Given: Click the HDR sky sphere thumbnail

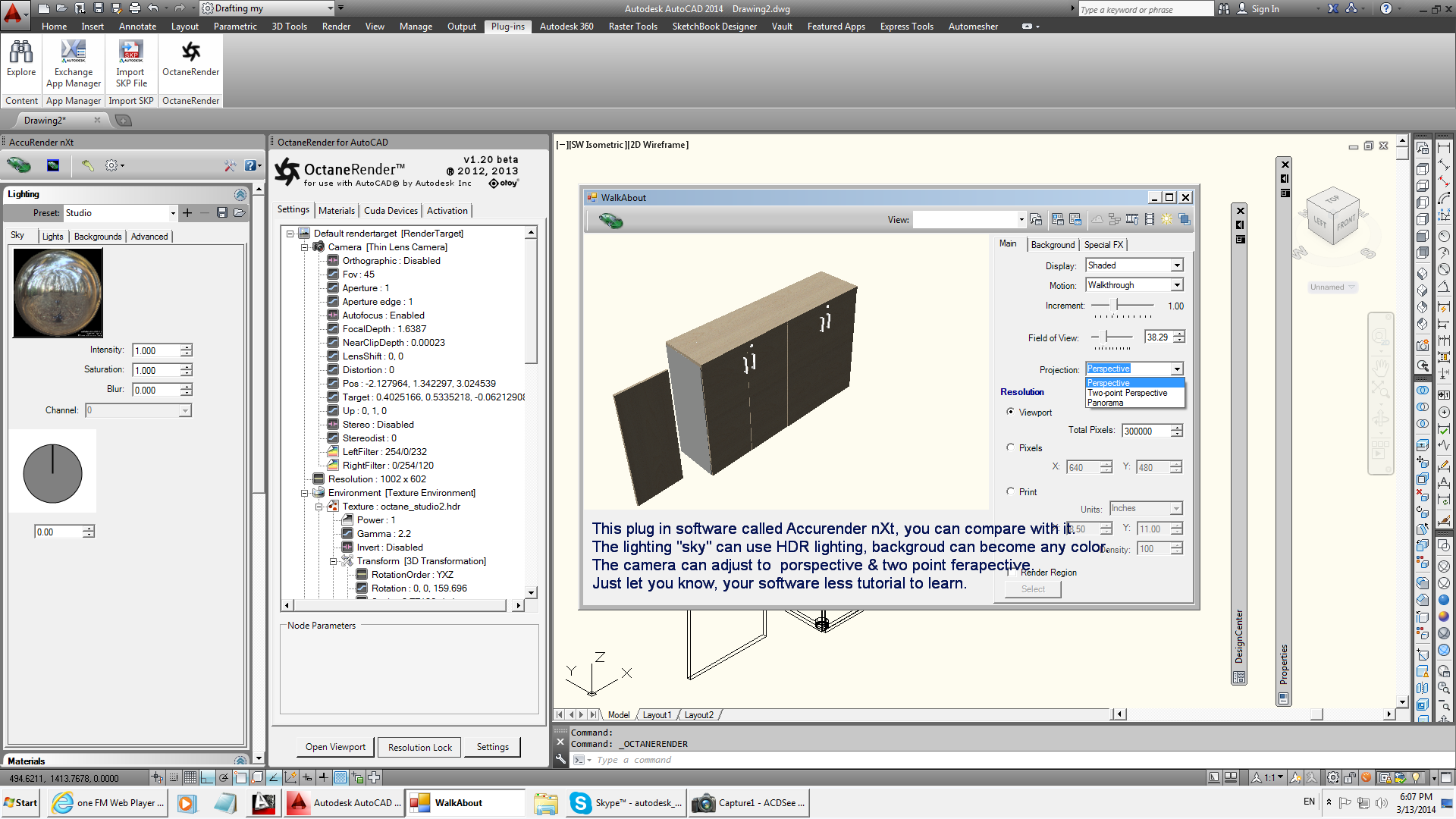Looking at the screenshot, I should click(58, 293).
